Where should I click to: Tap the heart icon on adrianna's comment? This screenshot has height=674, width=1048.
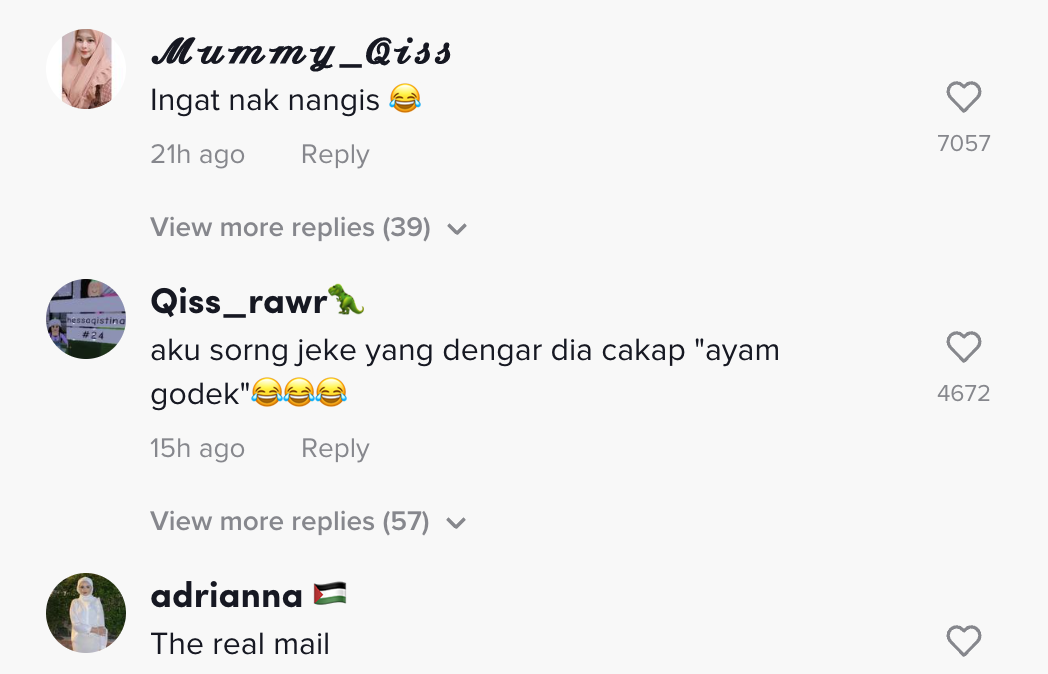tap(964, 641)
